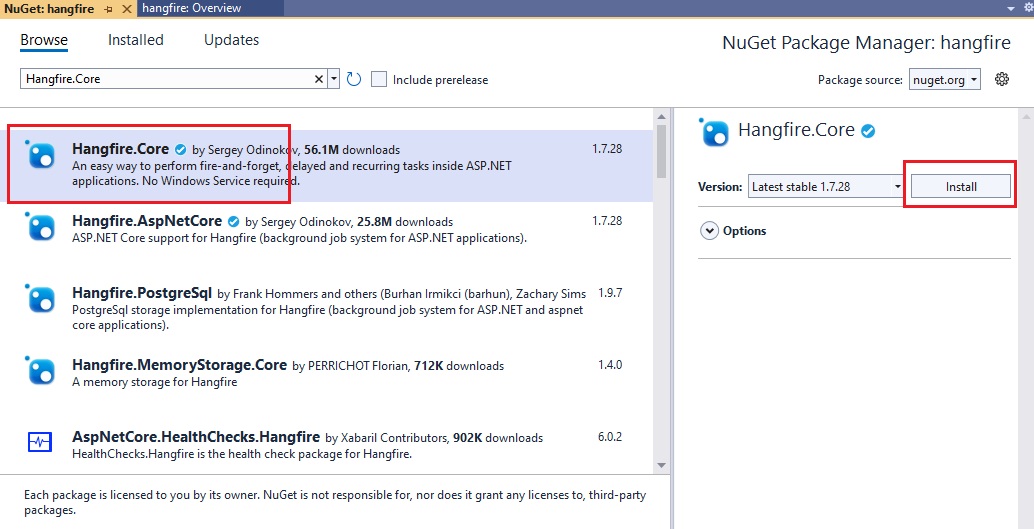Open NuGet settings gear icon
The image size is (1034, 529).
(1002, 79)
